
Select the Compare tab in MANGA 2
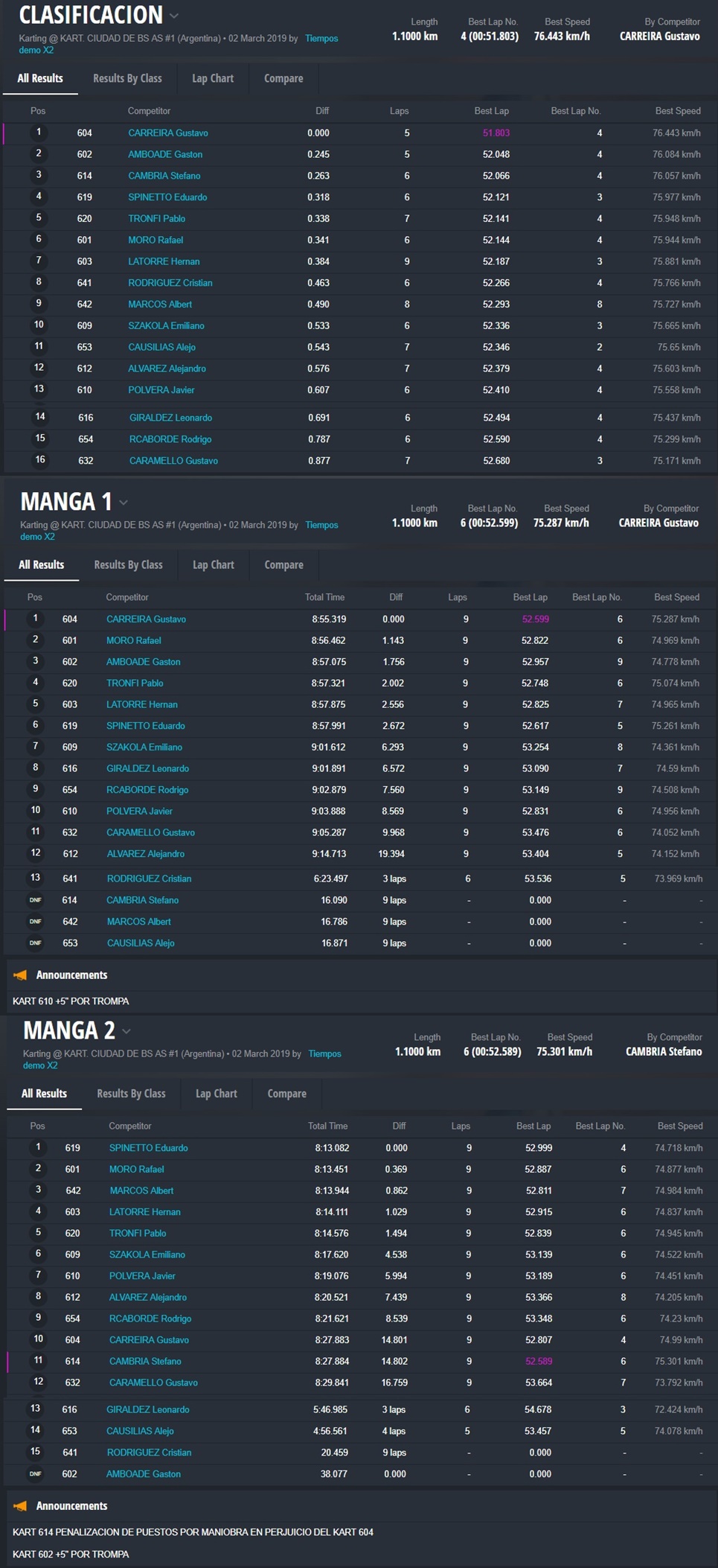(286, 1093)
